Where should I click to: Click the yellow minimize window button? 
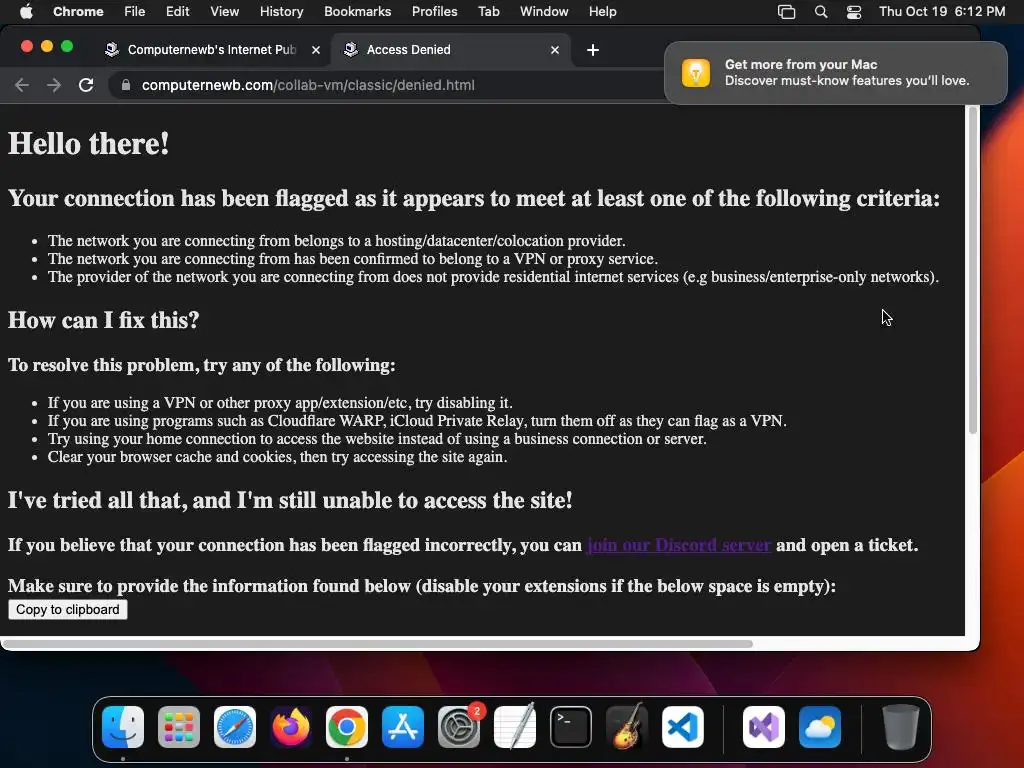click(x=47, y=46)
